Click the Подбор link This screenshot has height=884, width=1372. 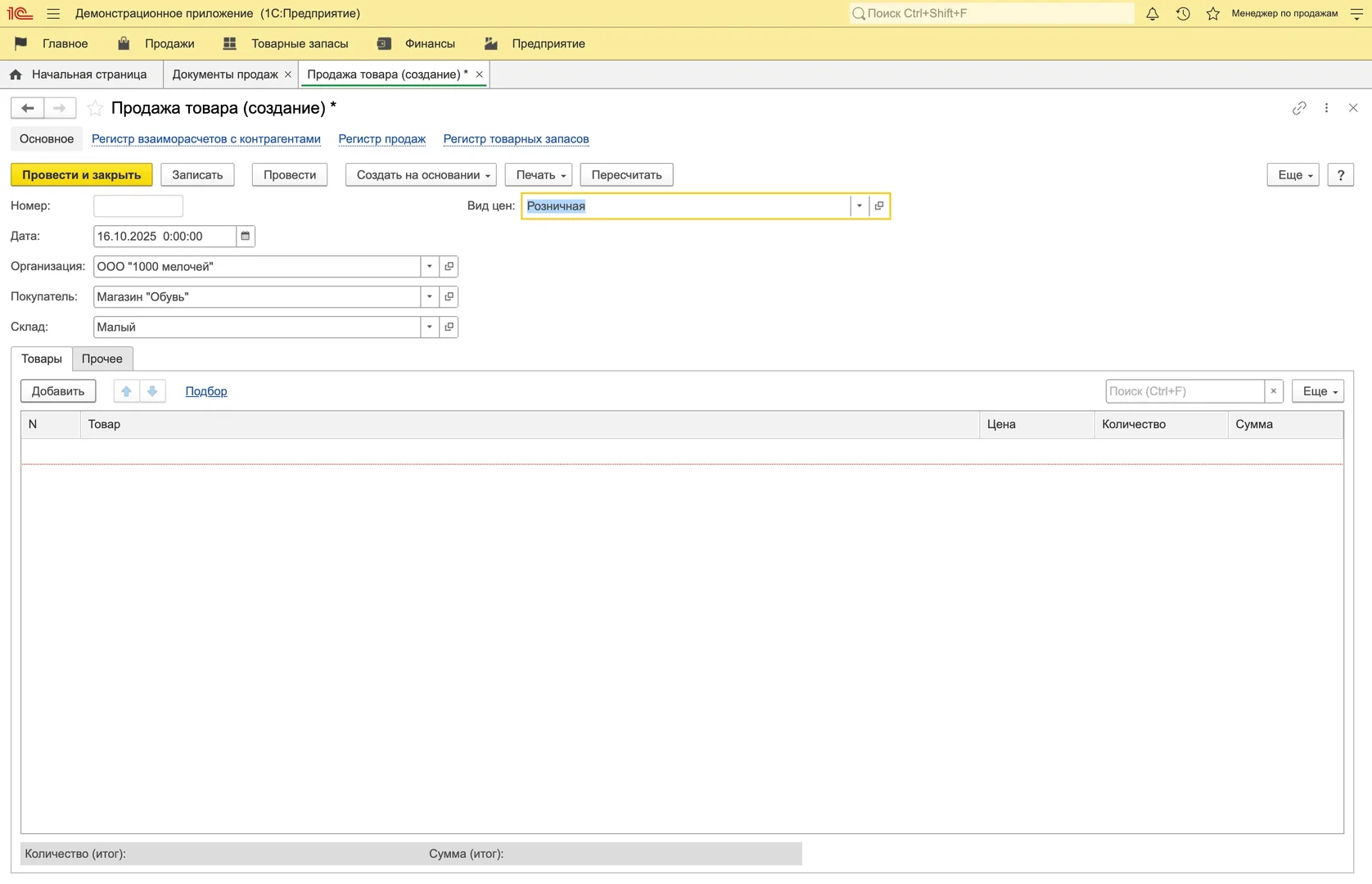click(206, 391)
